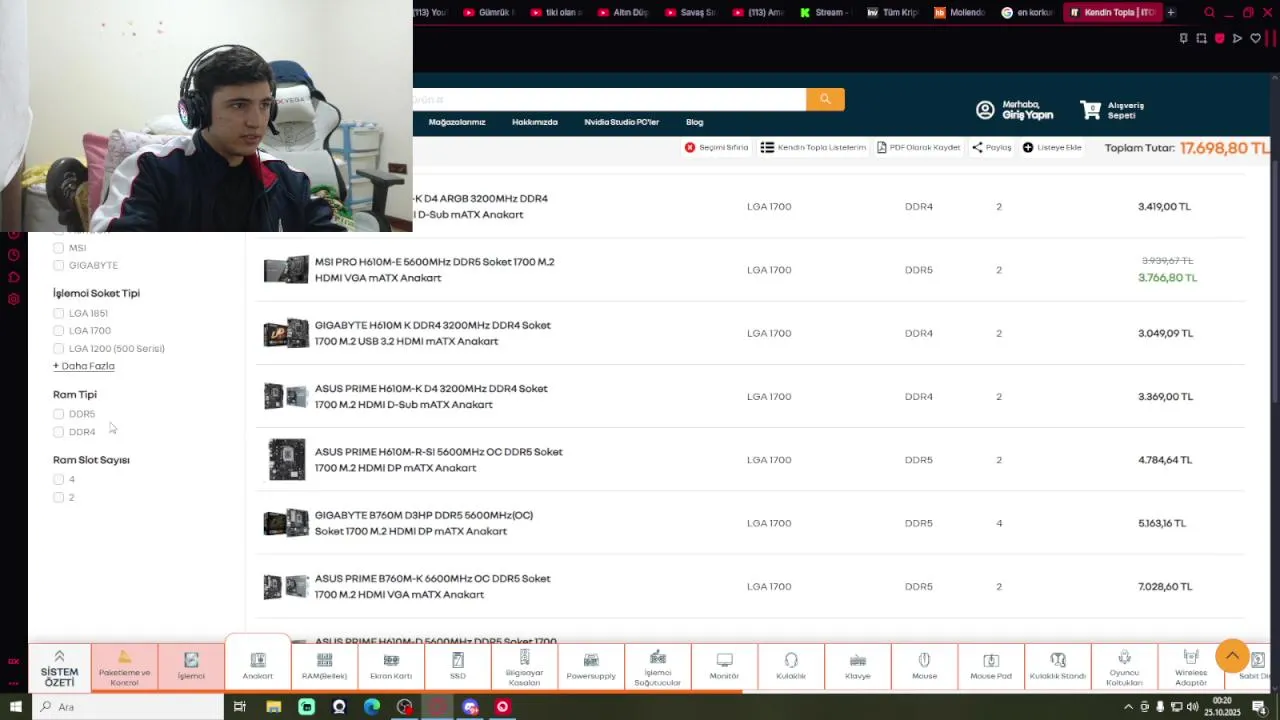Open Kendin Topla Listelerim
This screenshot has height=720, width=1280.
click(x=813, y=147)
